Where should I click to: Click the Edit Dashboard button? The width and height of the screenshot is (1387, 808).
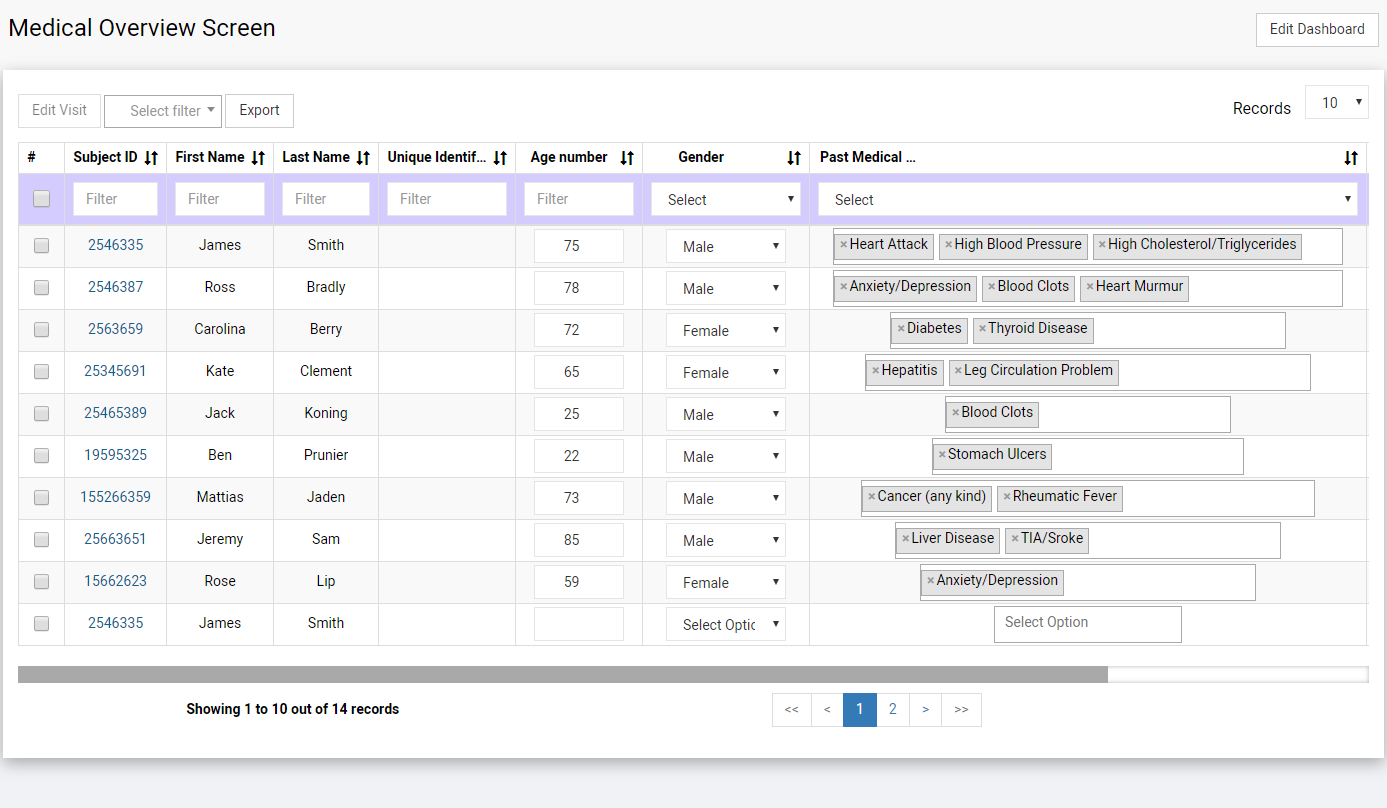[x=1316, y=30]
